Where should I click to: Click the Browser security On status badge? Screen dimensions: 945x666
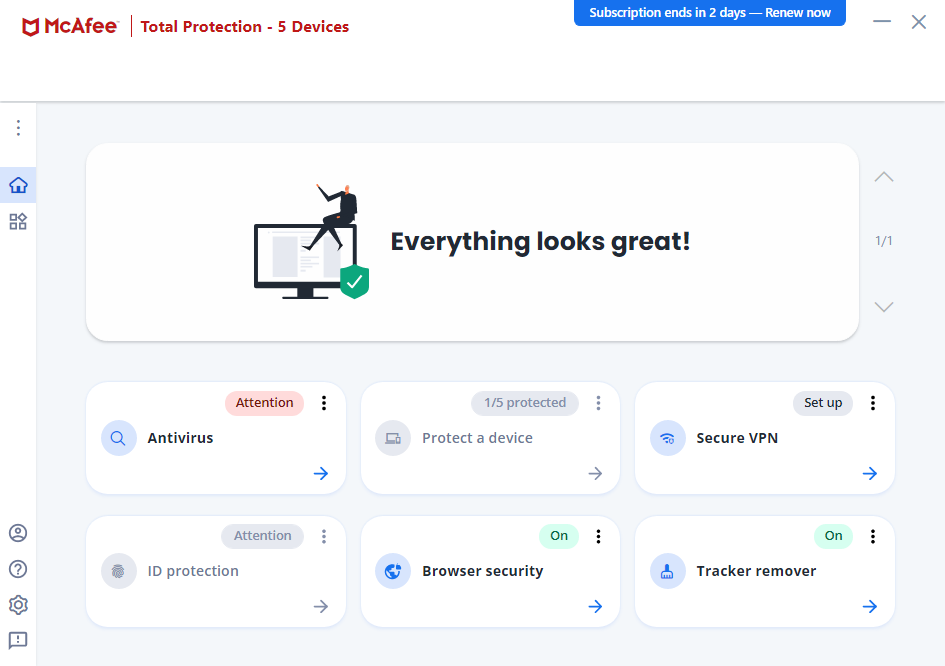click(x=559, y=536)
